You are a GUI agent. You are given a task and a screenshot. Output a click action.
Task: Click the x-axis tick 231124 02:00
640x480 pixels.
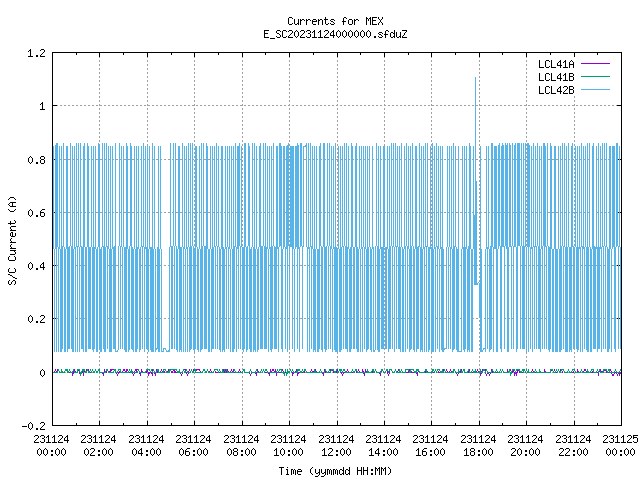click(98, 446)
